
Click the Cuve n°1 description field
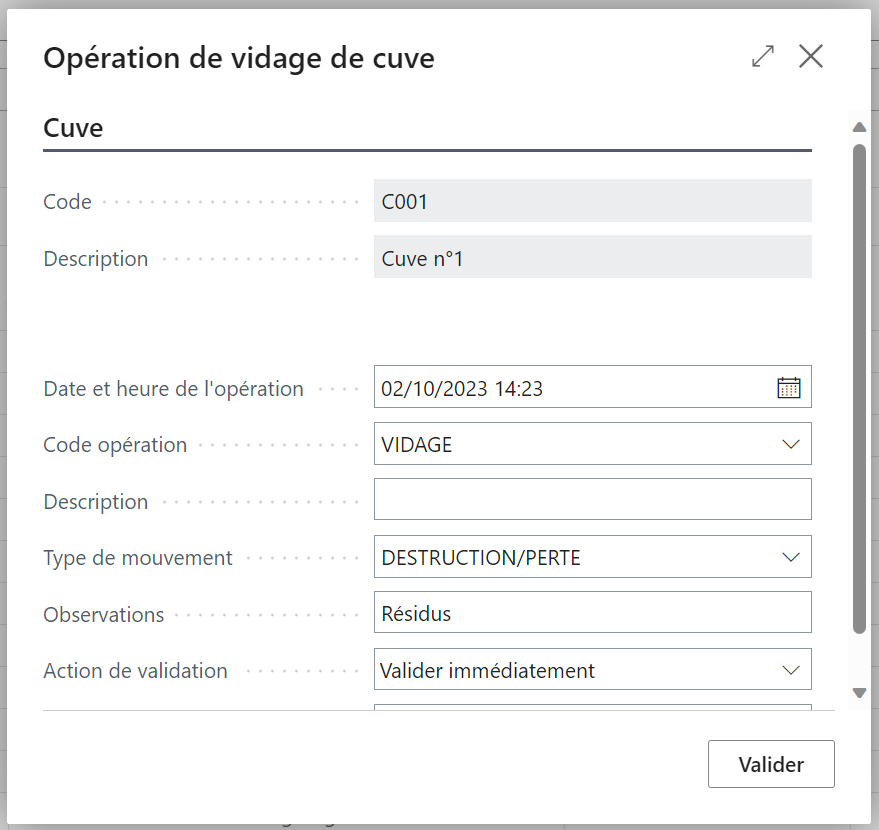pyautogui.click(x=593, y=257)
